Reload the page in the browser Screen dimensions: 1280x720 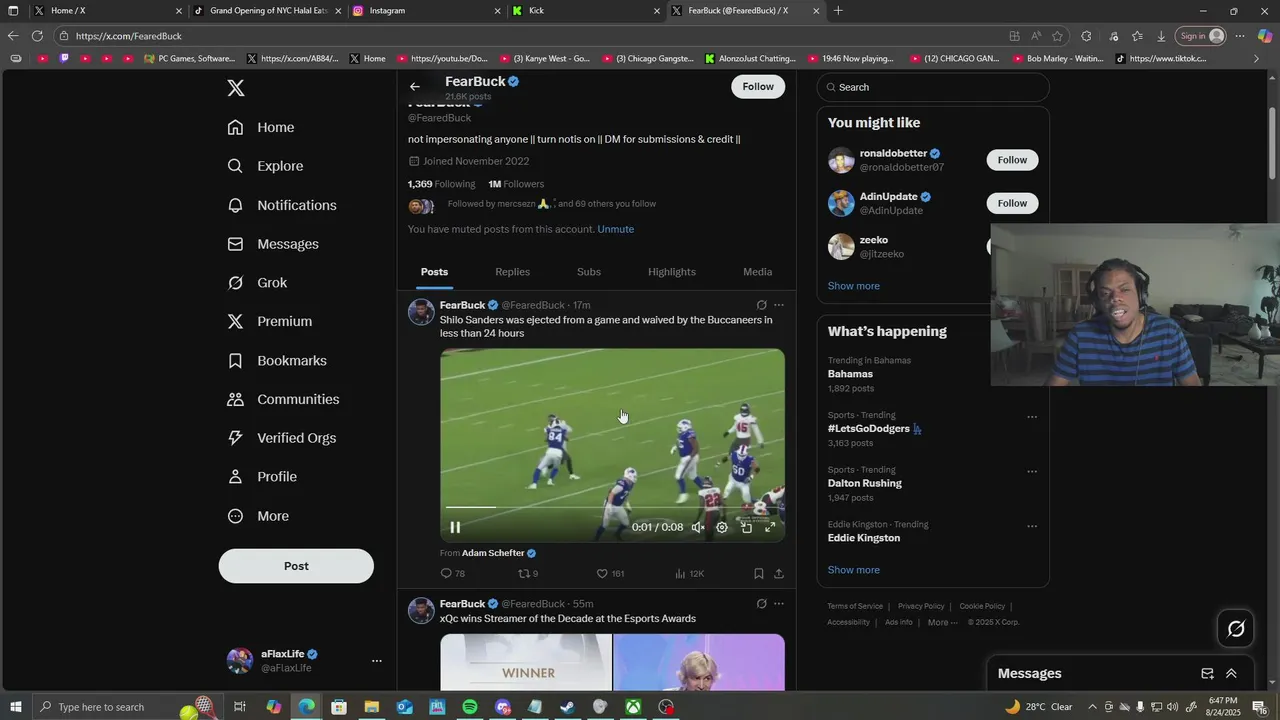tap(37, 36)
